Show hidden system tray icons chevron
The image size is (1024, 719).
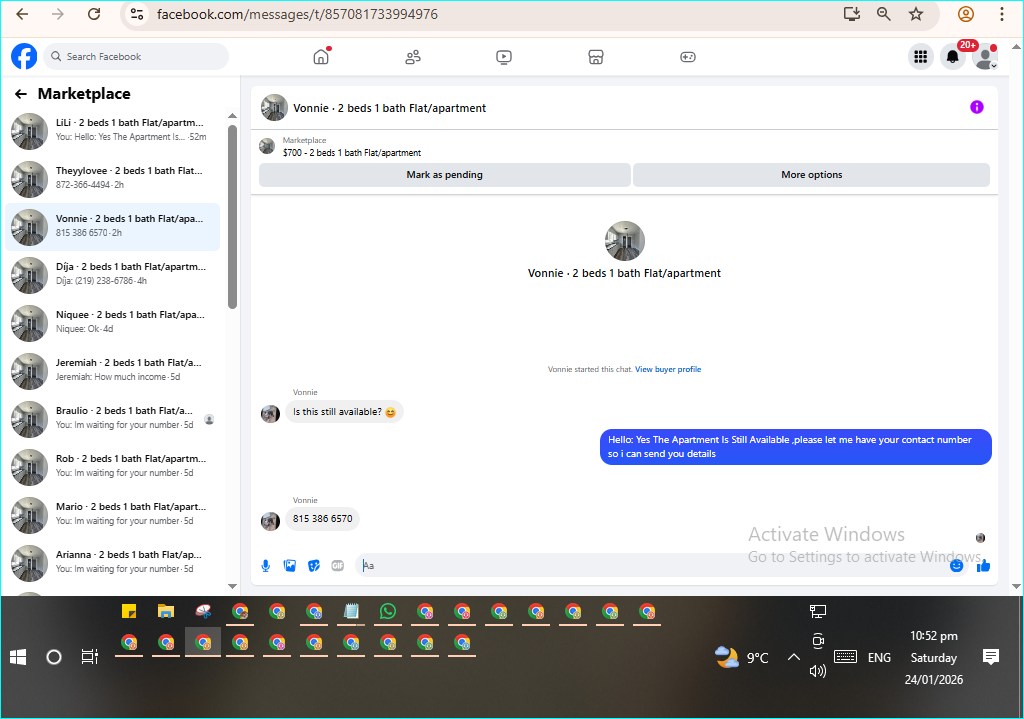(793, 657)
